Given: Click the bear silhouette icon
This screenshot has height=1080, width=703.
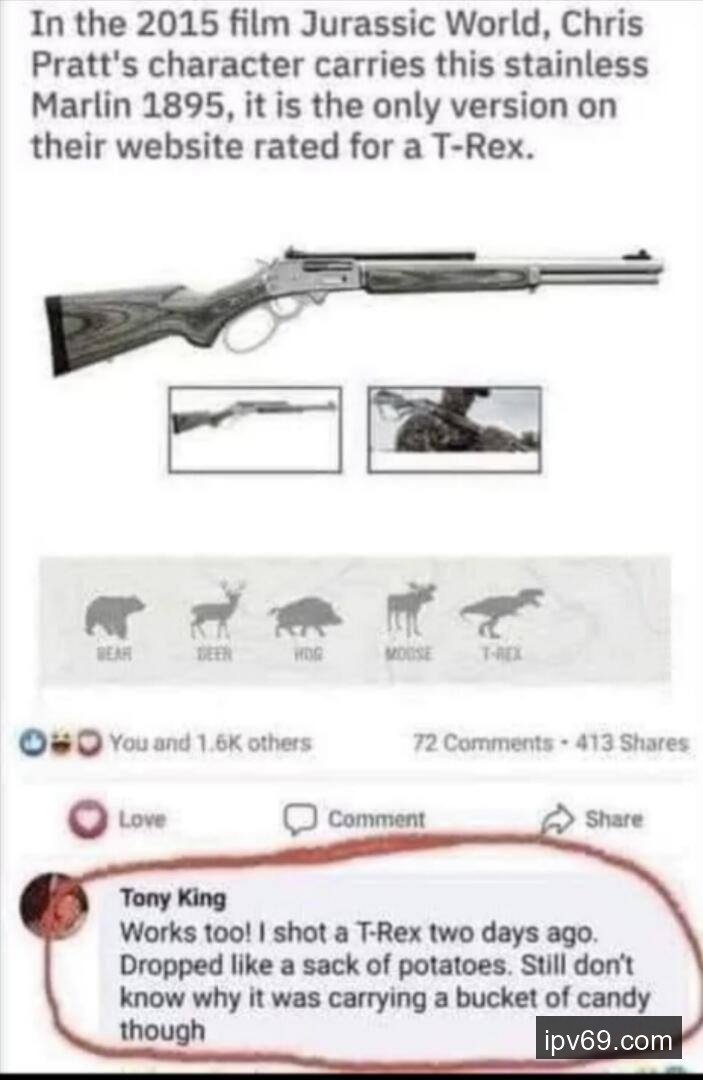Looking at the screenshot, I should [x=114, y=616].
